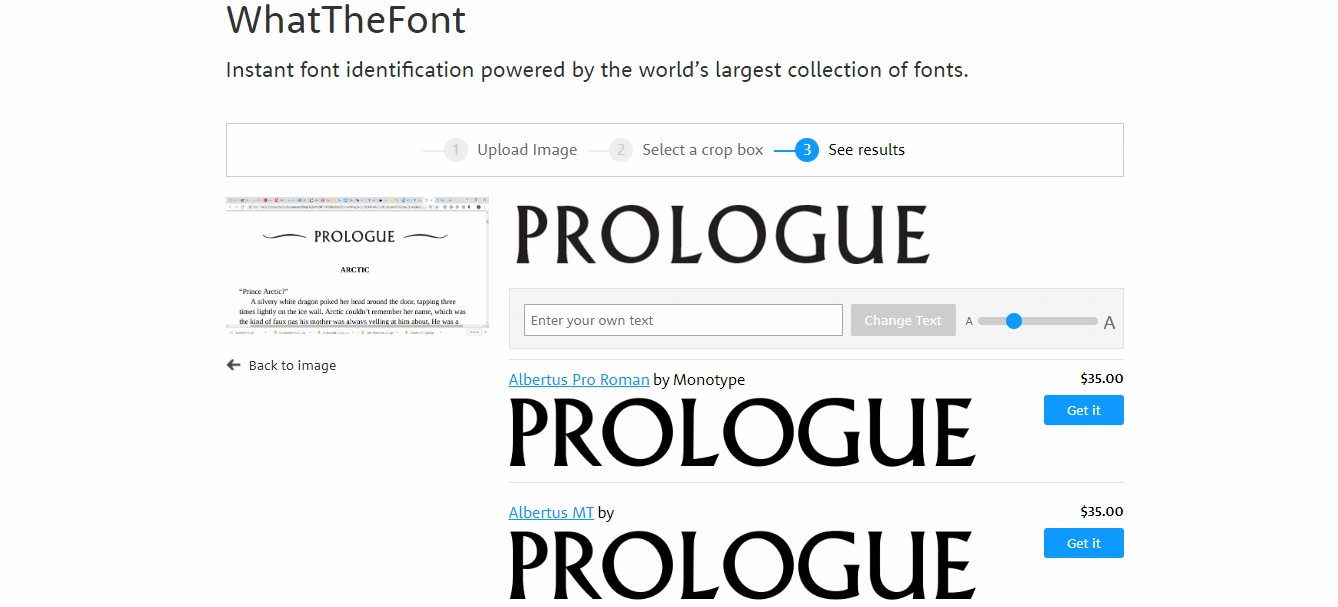Viewport: 1338px width, 607px height.
Task: Click the blue font size slider handle
Action: tap(1014, 321)
